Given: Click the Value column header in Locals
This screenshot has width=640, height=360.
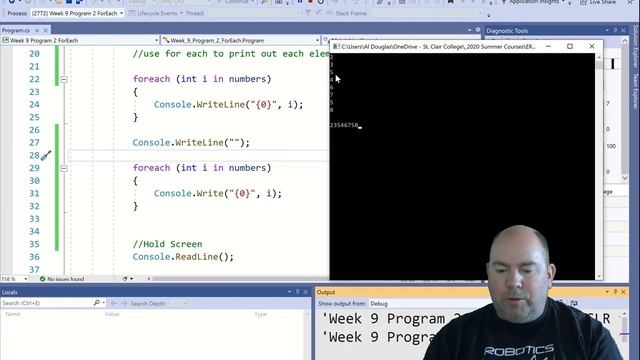Looking at the screenshot, I should 111,314.
